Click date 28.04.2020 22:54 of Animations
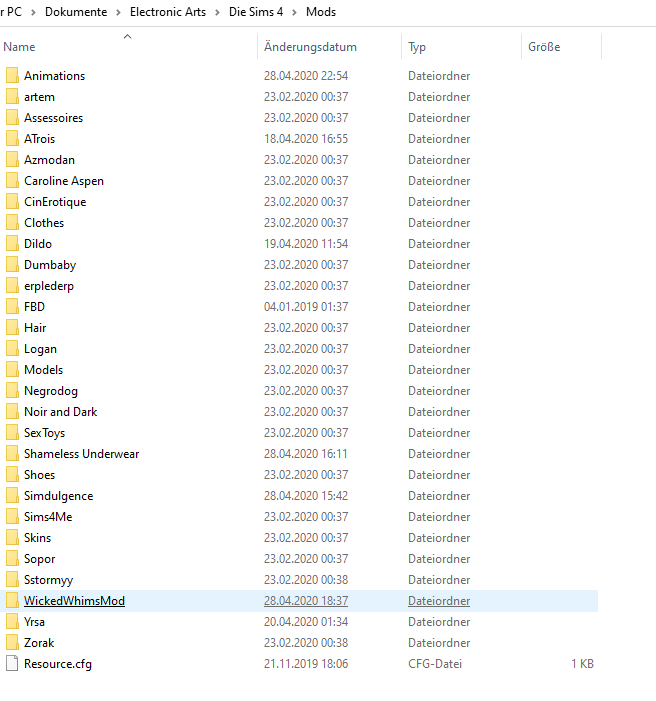656x701 pixels. [x=306, y=76]
